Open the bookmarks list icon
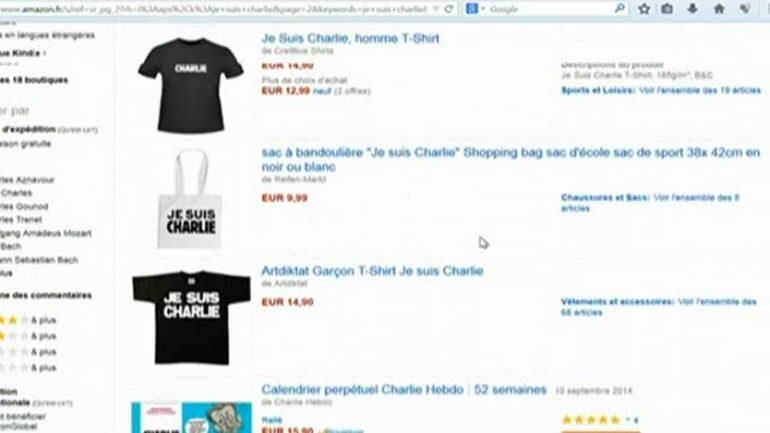Image resolution: width=770 pixels, height=433 pixels. 667,8
